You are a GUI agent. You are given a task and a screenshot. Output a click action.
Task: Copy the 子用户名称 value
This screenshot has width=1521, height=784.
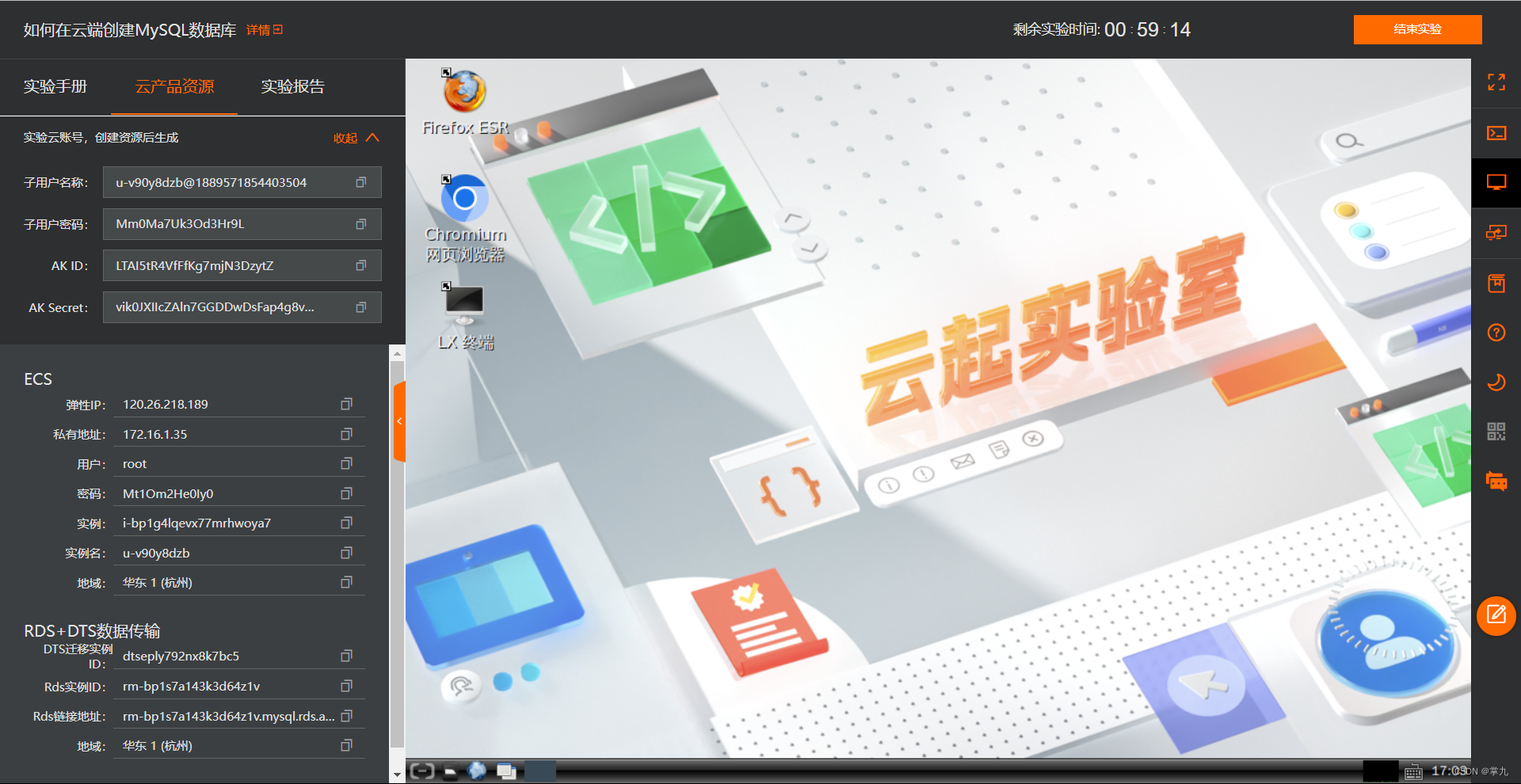[x=361, y=182]
